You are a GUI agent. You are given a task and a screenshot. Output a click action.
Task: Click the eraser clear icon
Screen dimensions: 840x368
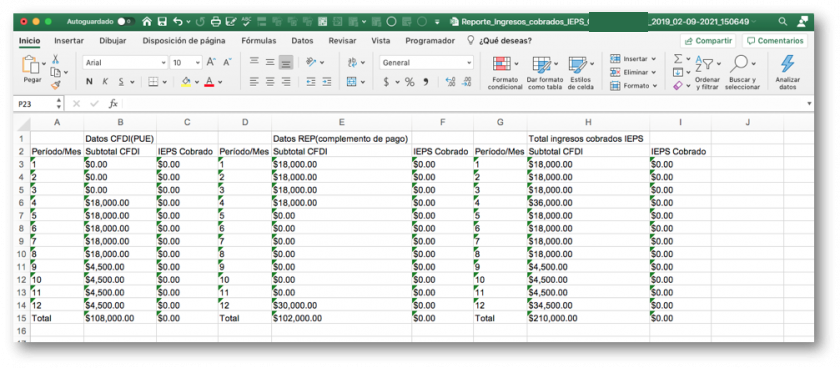click(678, 85)
